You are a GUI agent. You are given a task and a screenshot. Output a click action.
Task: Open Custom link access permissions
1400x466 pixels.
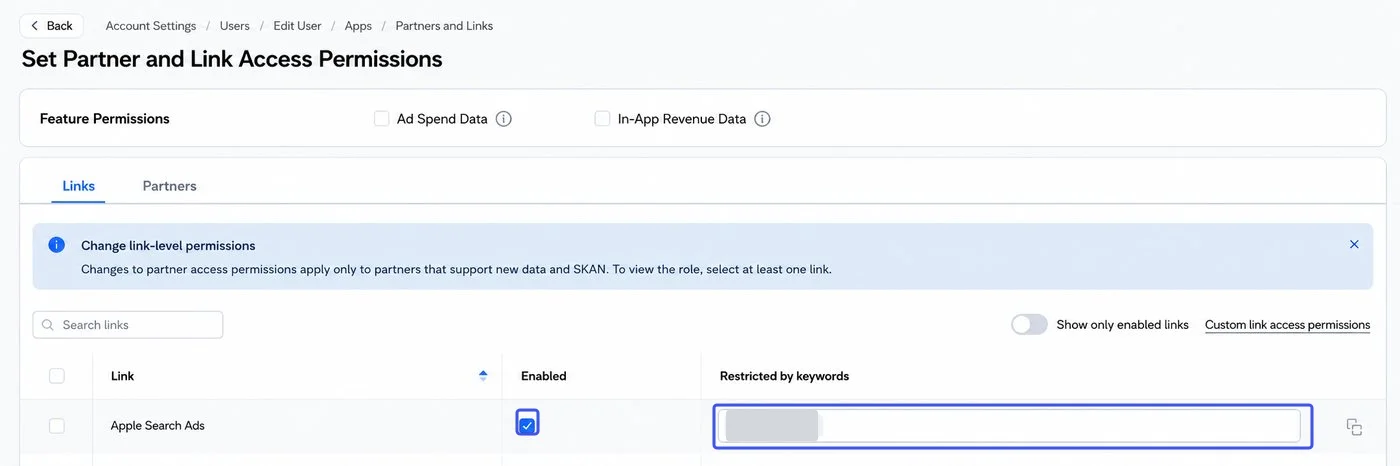point(1287,325)
